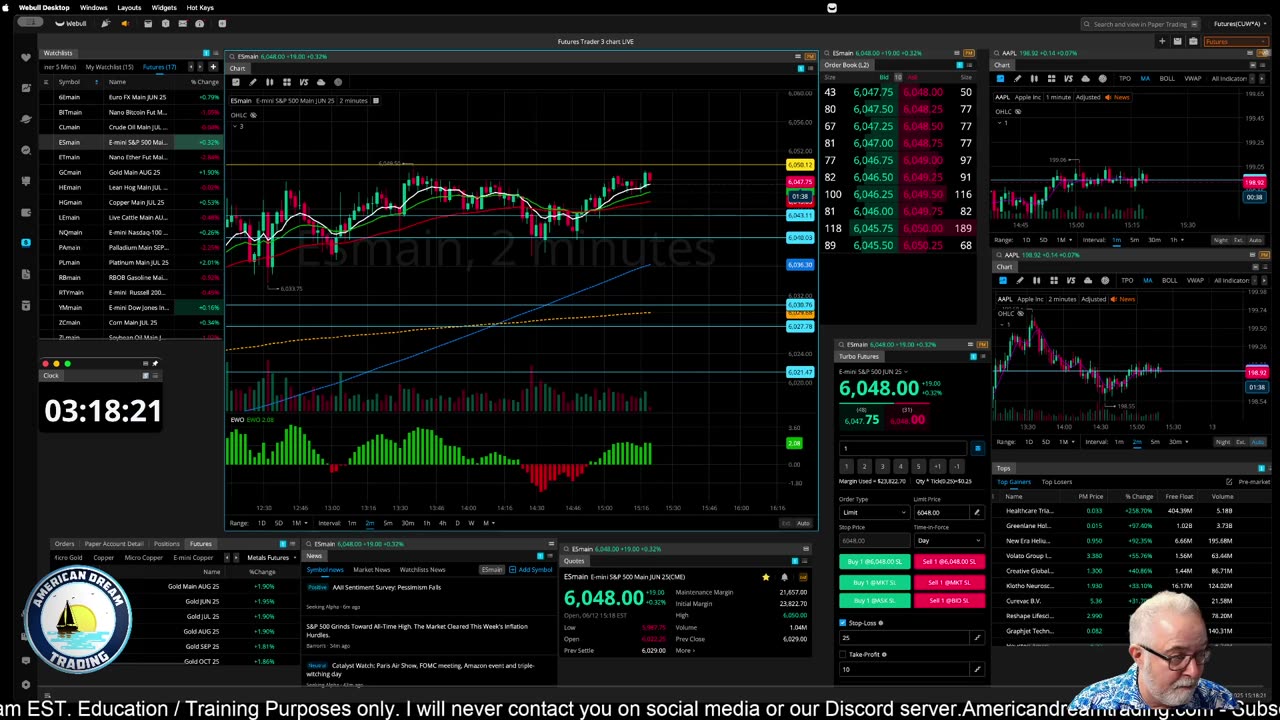
Task: Open the Time-in-Force Day dropdown
Action: (947, 540)
